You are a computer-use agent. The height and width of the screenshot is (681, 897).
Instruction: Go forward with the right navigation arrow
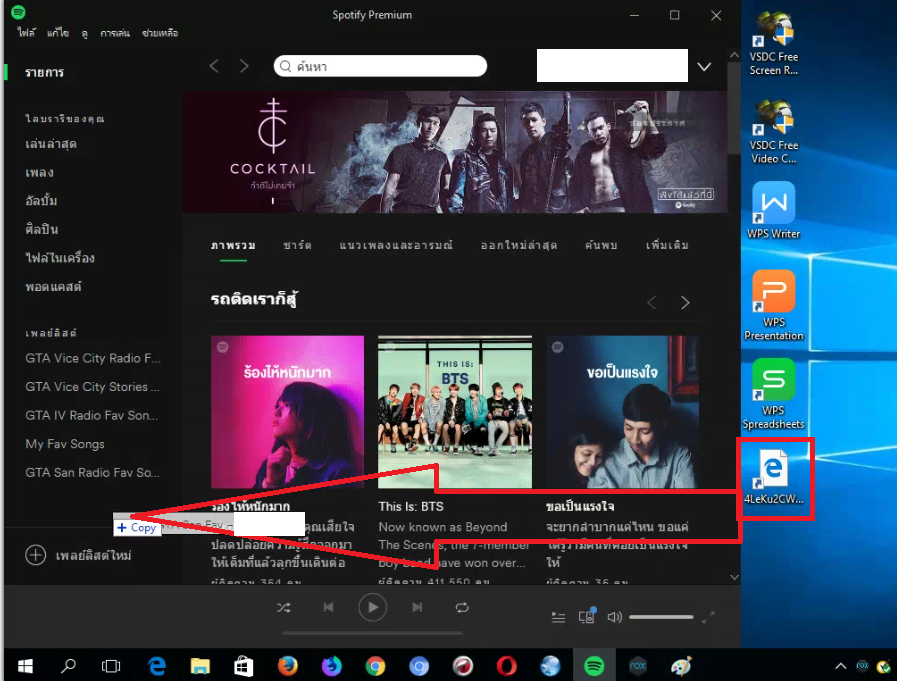[x=244, y=66]
